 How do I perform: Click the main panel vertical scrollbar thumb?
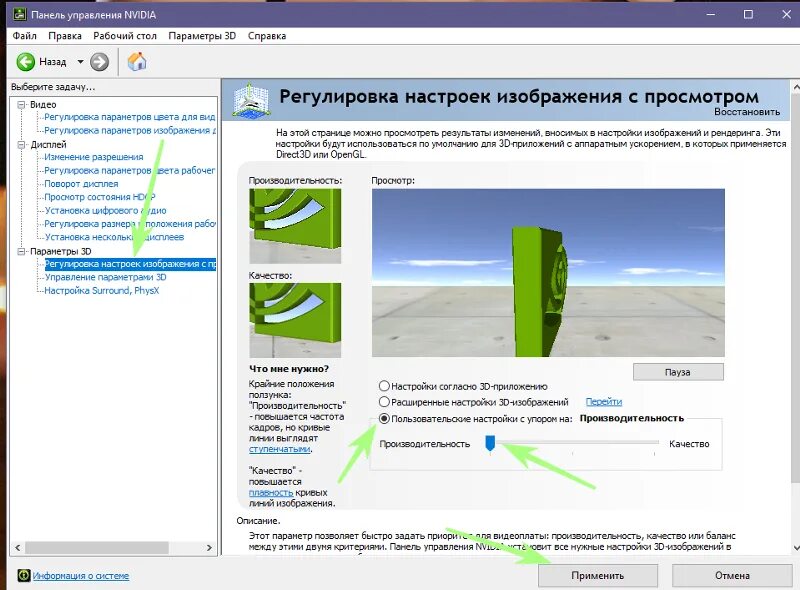pyautogui.click(x=796, y=288)
